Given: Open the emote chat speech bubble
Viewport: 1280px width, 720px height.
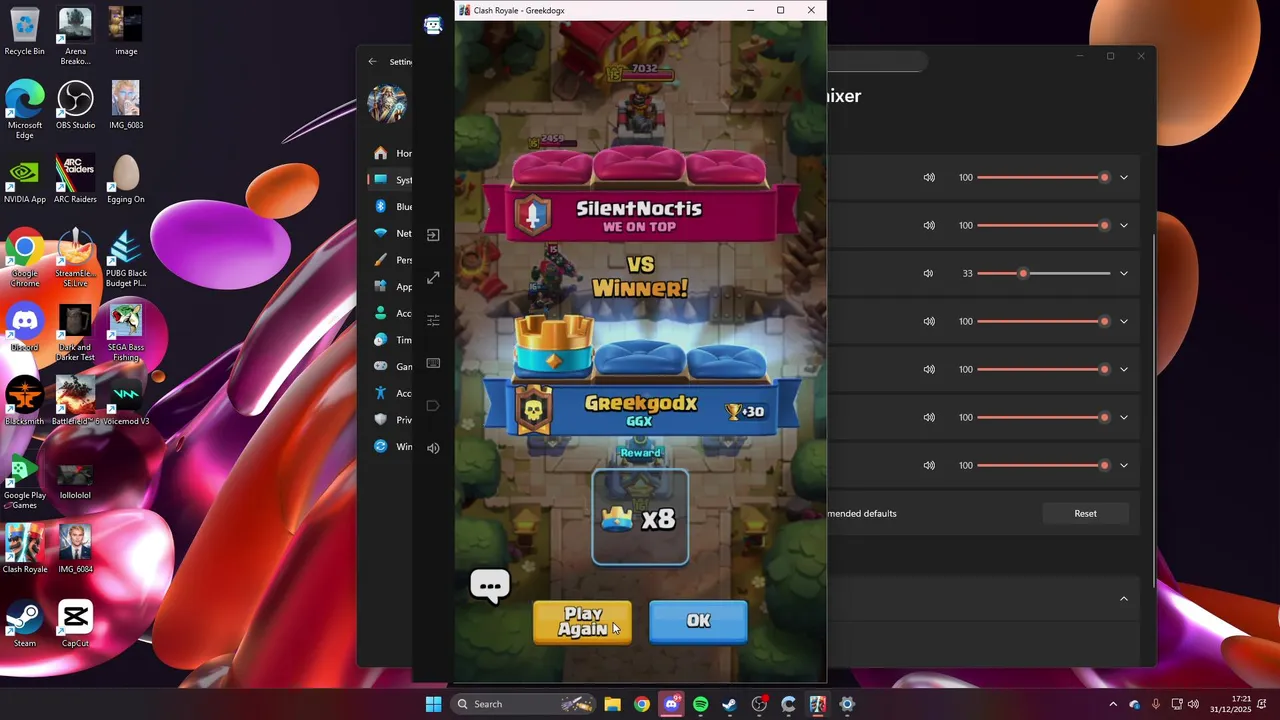Looking at the screenshot, I should coord(490,586).
